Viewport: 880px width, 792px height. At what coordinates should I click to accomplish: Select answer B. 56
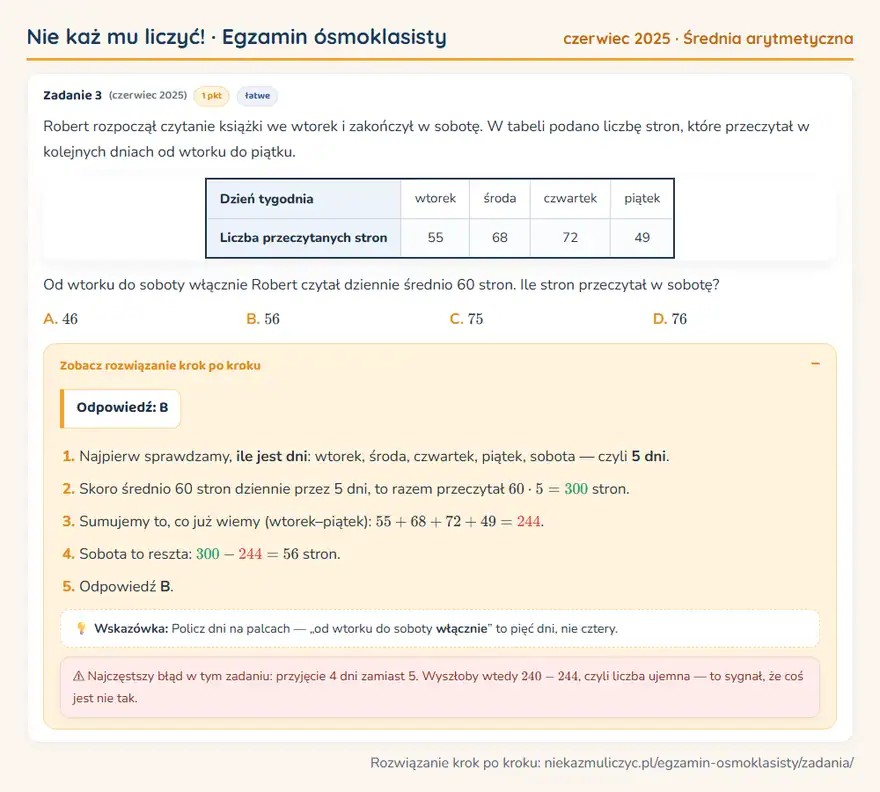263,319
